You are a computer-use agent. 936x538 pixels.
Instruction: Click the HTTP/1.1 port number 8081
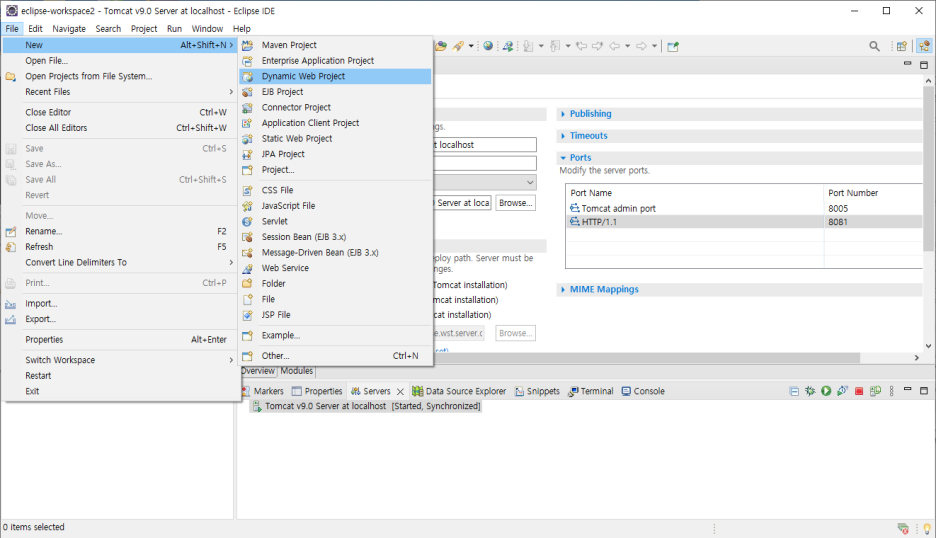[838, 222]
